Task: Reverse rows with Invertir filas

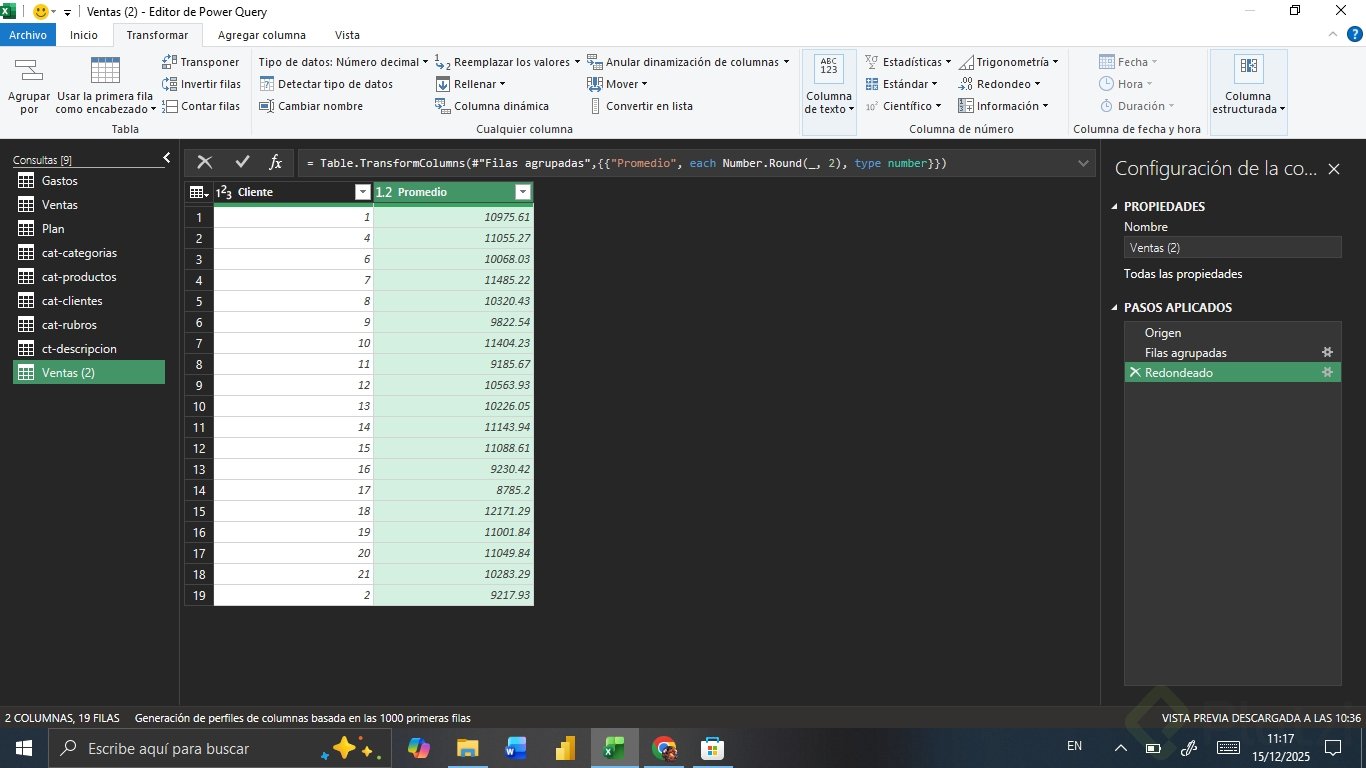Action: 201,84
